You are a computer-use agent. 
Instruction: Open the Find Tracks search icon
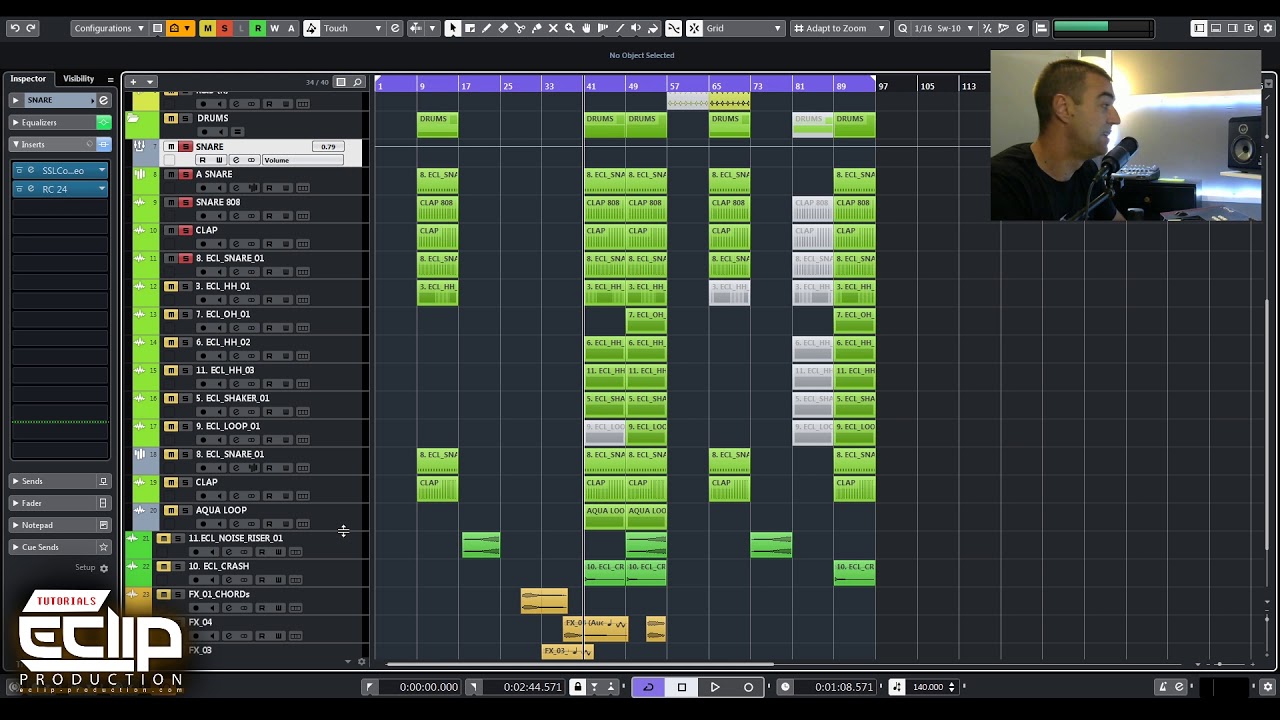coord(357,82)
